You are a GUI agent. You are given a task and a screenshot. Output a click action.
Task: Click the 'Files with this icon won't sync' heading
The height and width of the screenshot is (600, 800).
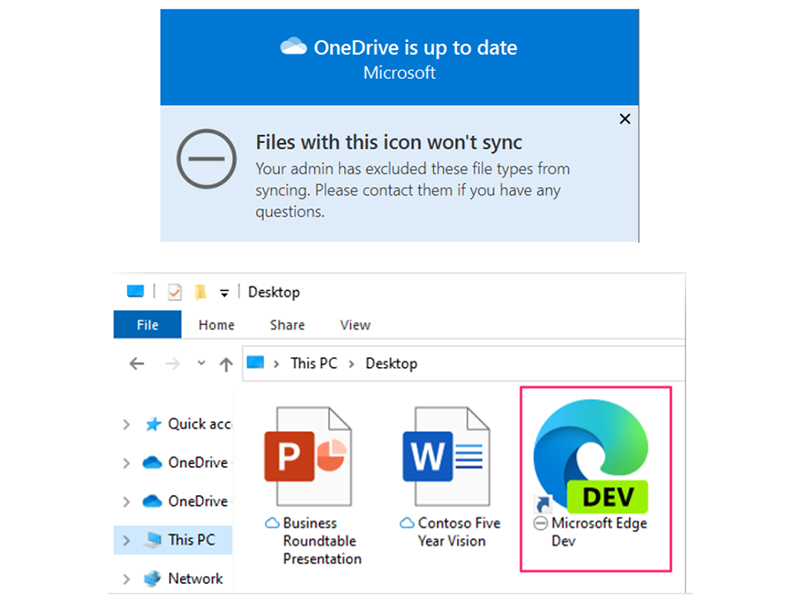coord(389,142)
